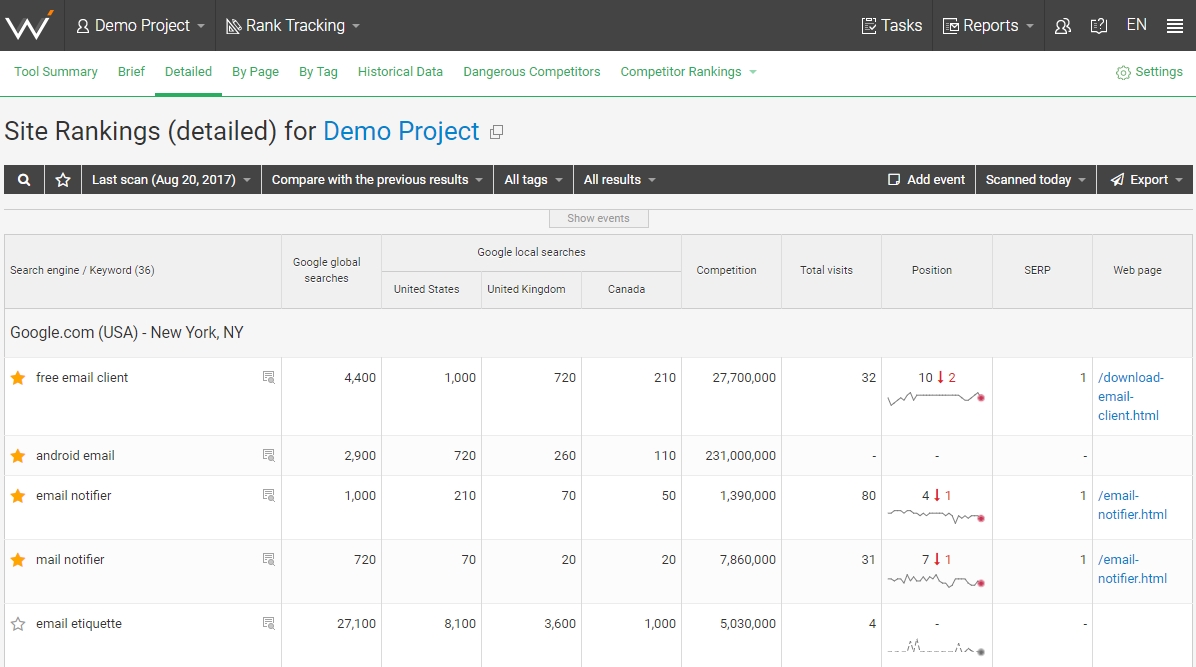Click the Add event button

927,179
